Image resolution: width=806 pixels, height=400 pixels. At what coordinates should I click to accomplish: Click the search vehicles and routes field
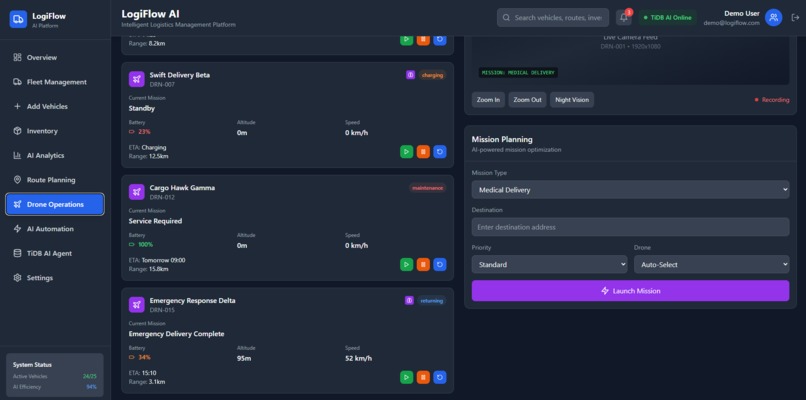553,17
